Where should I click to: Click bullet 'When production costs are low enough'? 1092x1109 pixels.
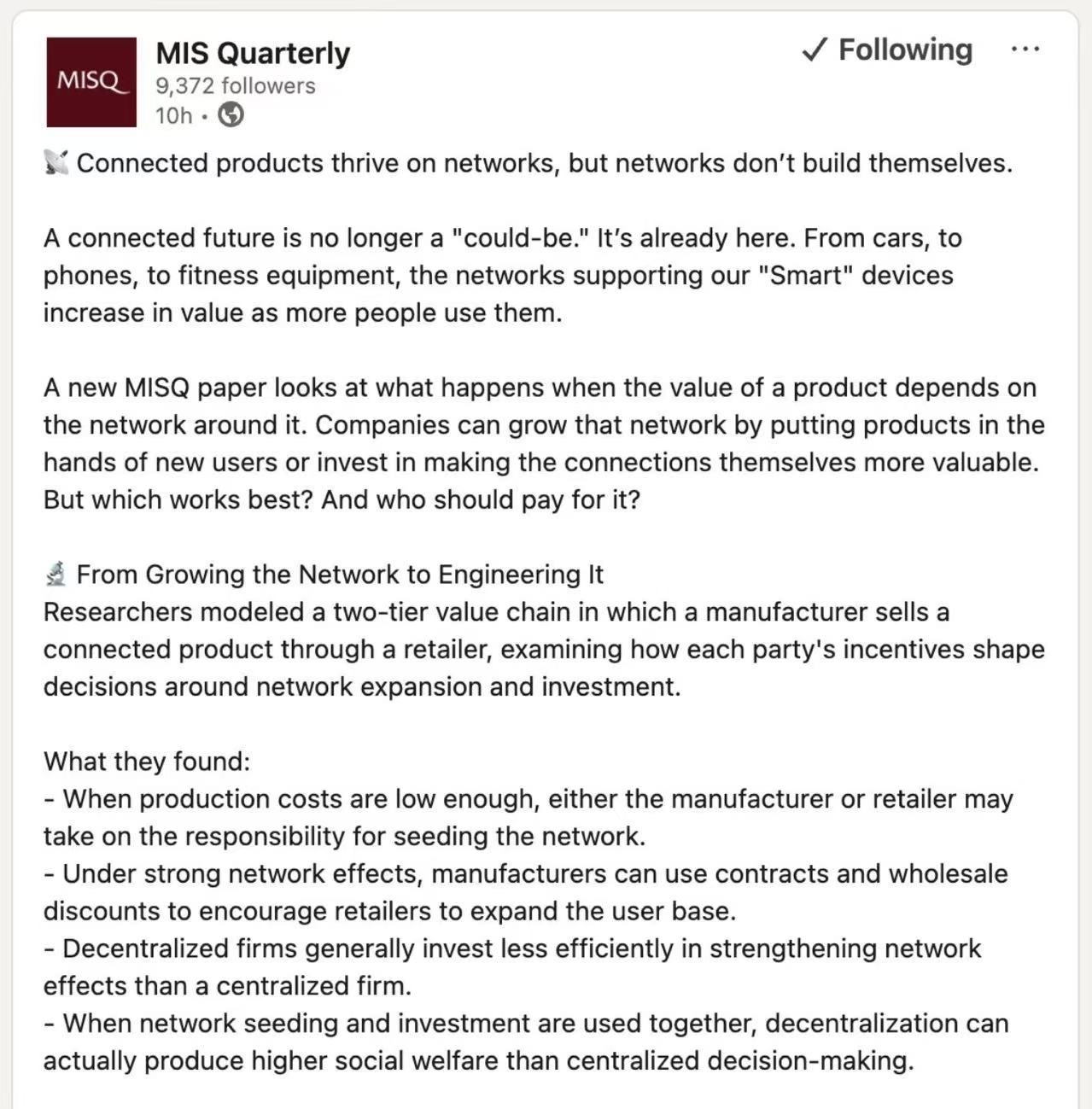pos(528,817)
